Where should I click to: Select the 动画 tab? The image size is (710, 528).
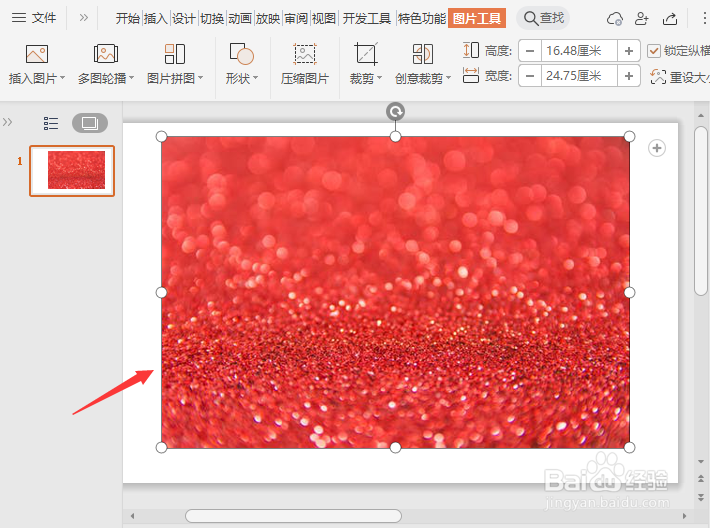pos(240,19)
